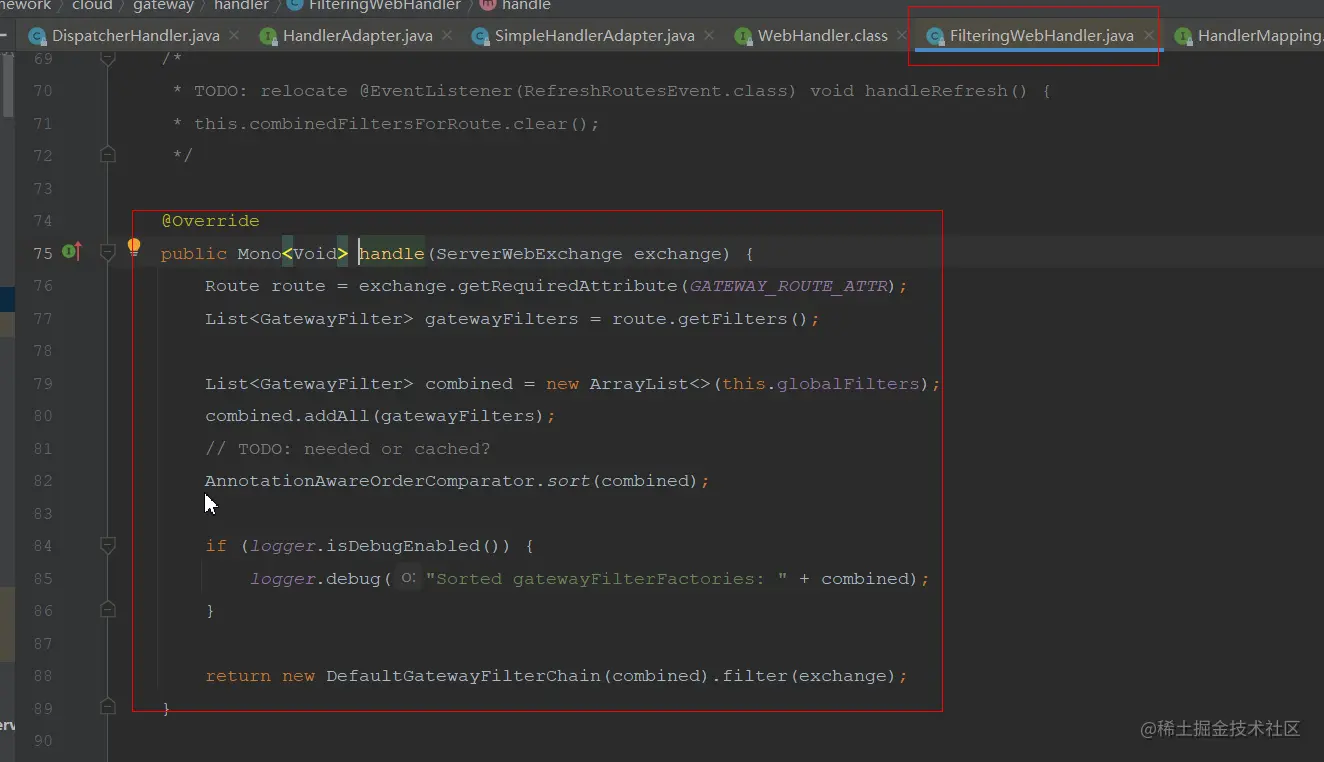Click filter(exchange) call on line 88
Viewport: 1324px width, 762px height.
pos(805,676)
